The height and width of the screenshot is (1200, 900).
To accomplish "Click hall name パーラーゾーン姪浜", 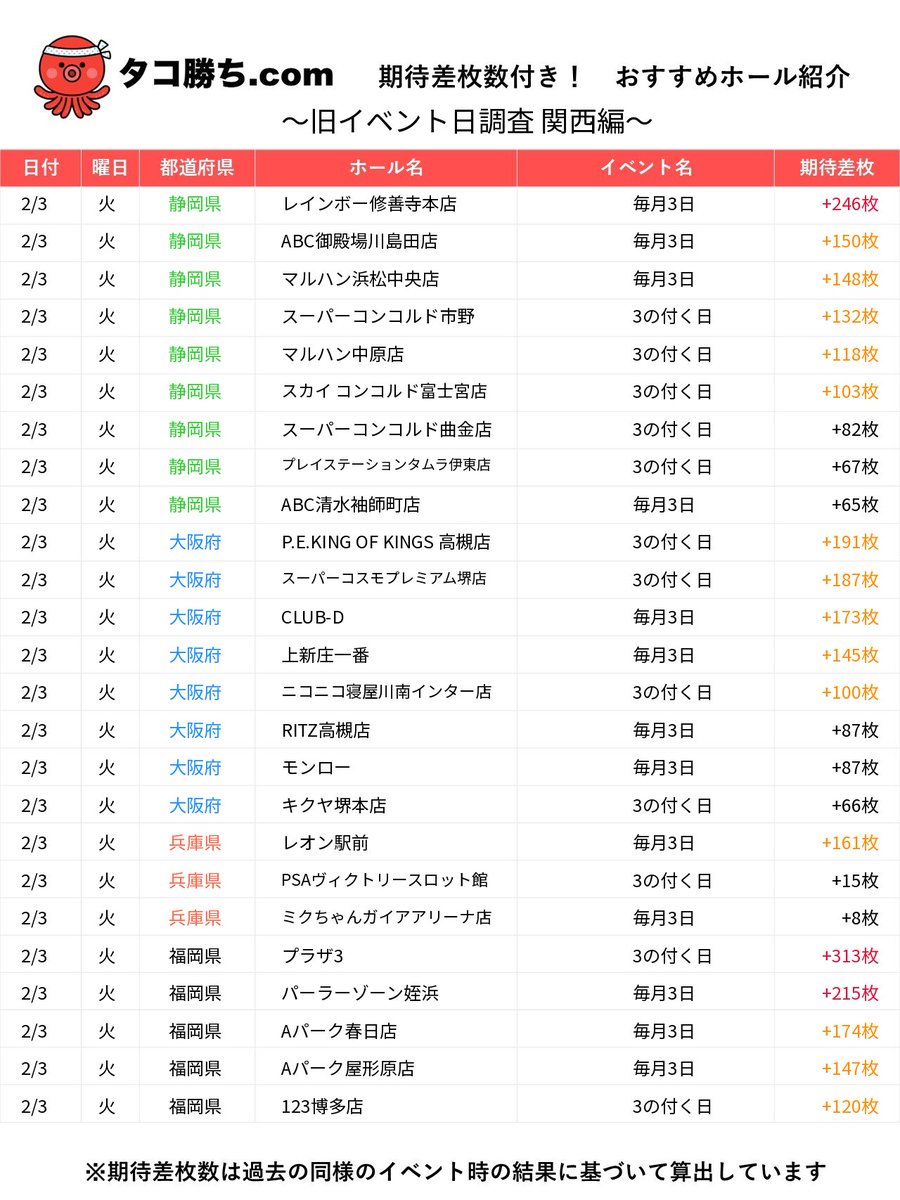I will coord(360,993).
